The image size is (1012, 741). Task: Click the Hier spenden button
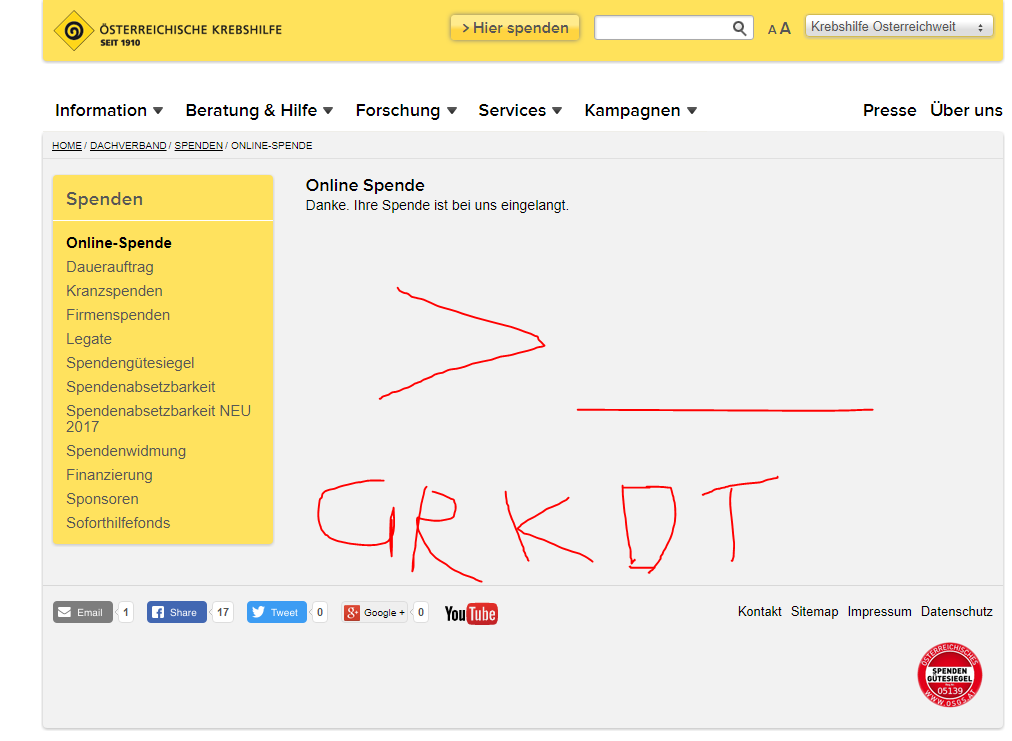[x=514, y=28]
